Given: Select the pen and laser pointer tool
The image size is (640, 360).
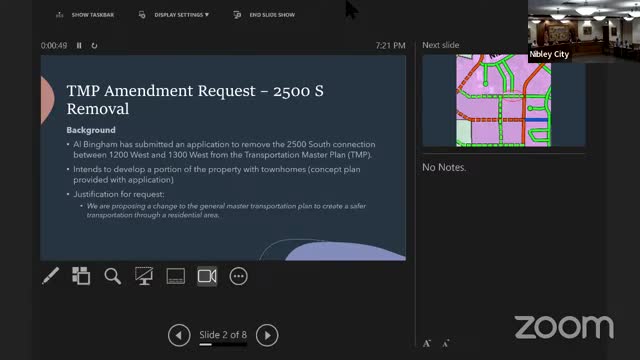Looking at the screenshot, I should (51, 276).
